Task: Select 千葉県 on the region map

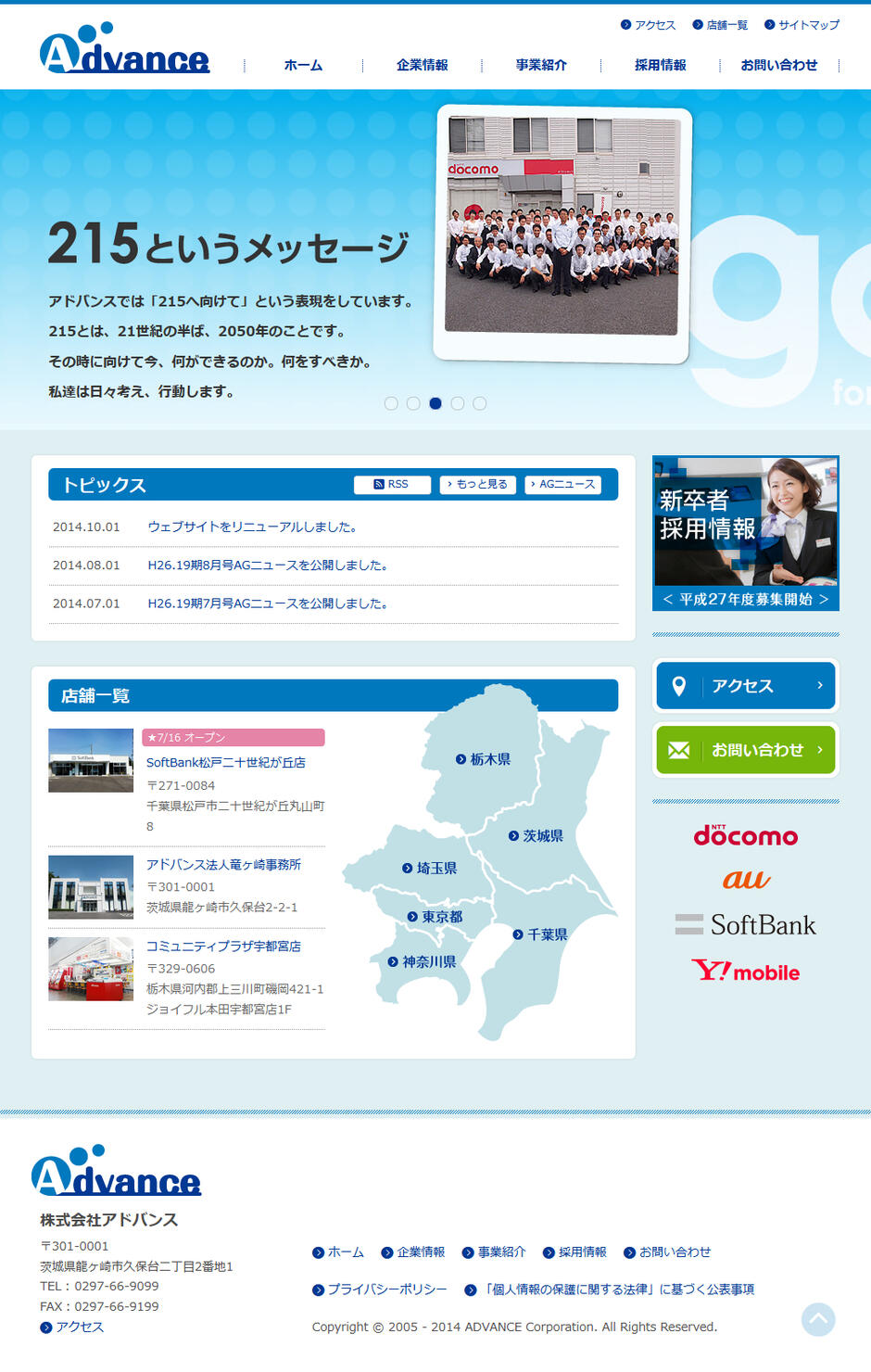Action: click(541, 934)
